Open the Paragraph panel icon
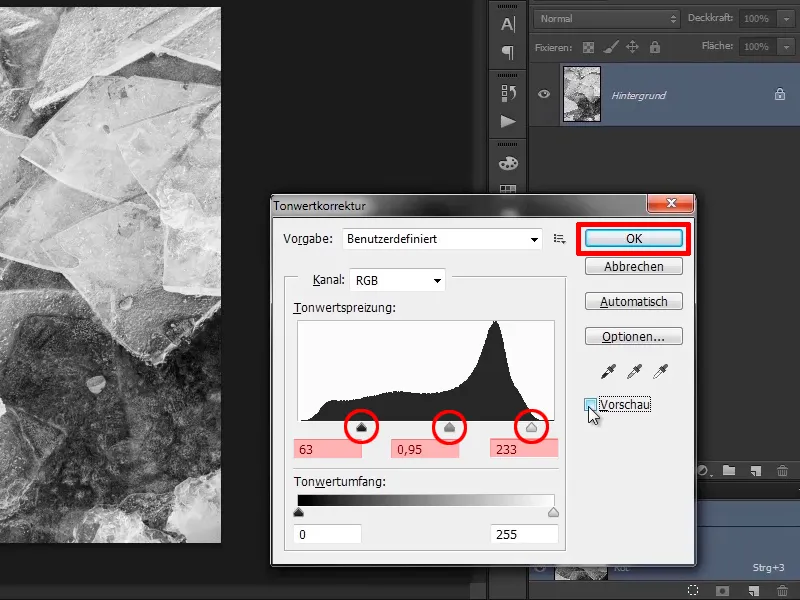The width and height of the screenshot is (800, 600). (508, 52)
